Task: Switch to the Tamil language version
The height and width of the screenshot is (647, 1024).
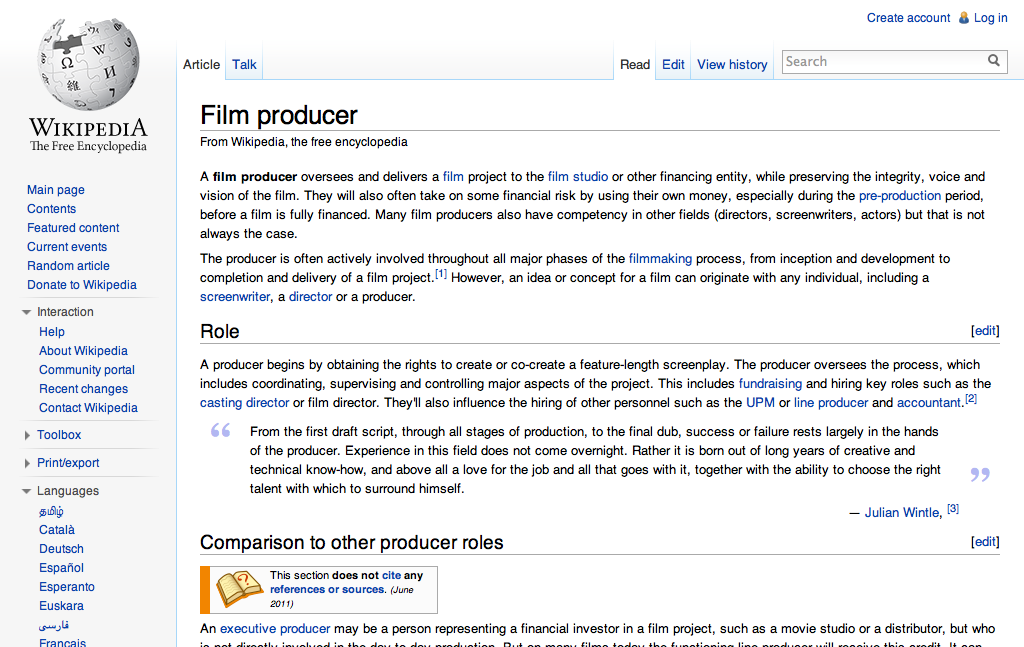Action: tap(51, 511)
